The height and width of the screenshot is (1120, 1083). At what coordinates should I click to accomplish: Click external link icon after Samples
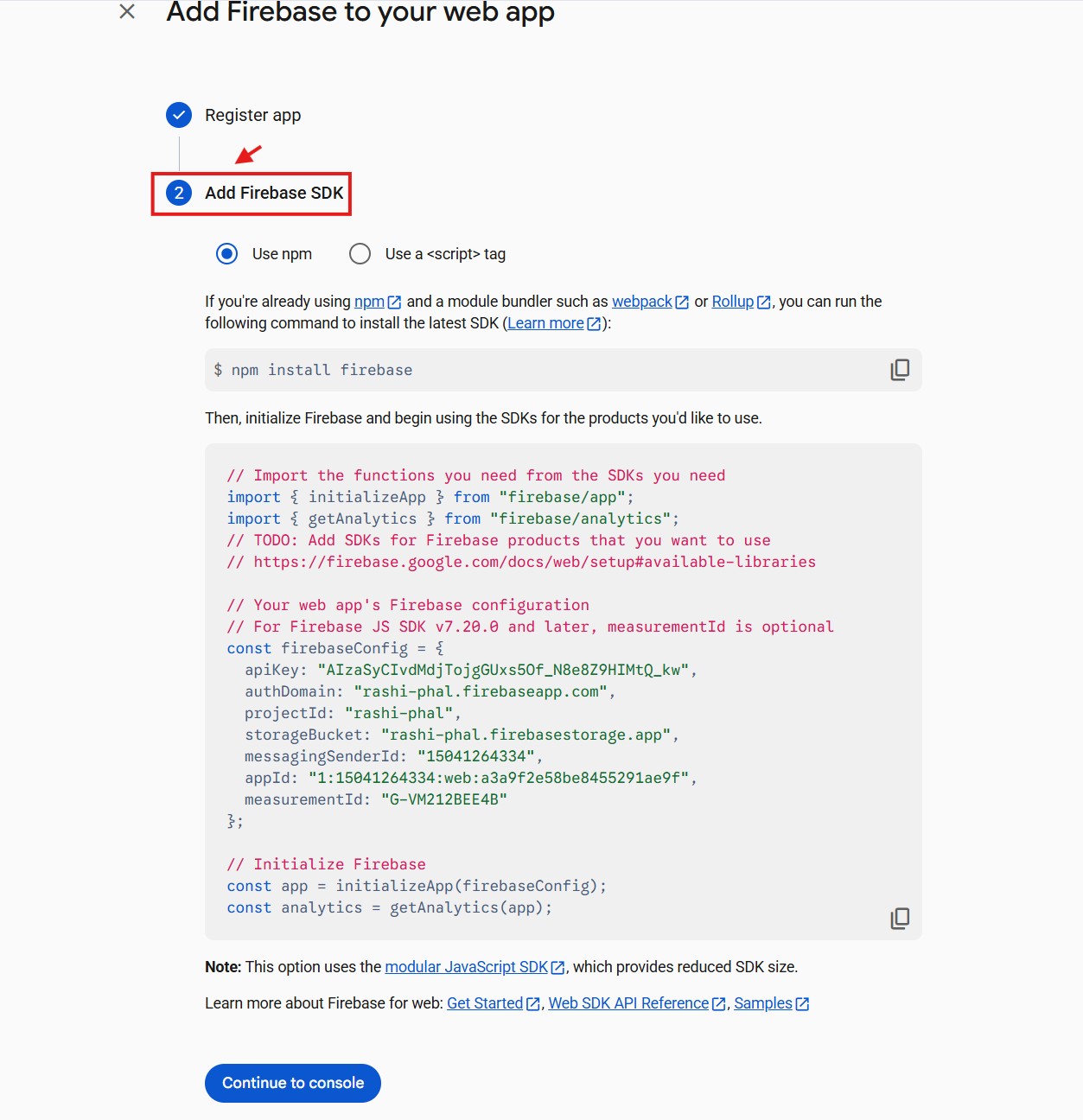(802, 1004)
